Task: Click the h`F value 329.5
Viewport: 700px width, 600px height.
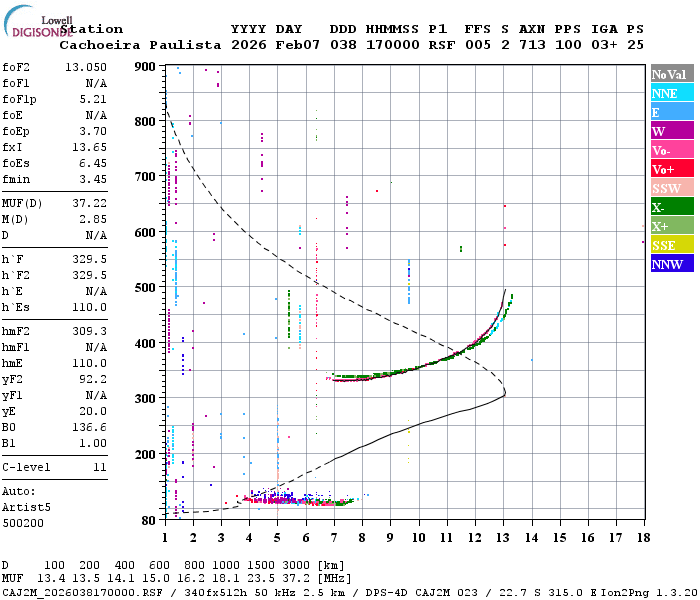Action: 89,259
